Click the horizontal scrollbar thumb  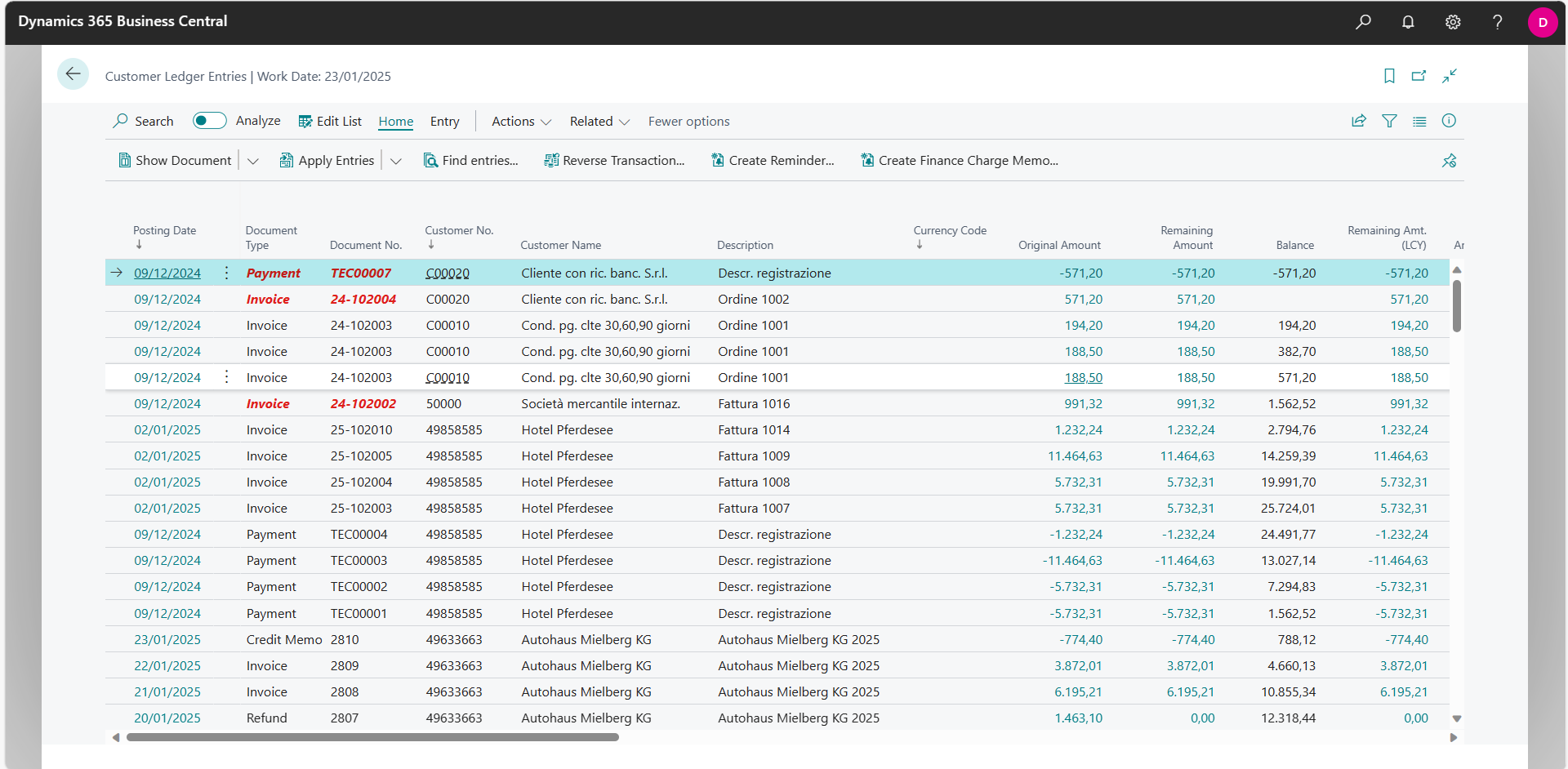pos(372,737)
